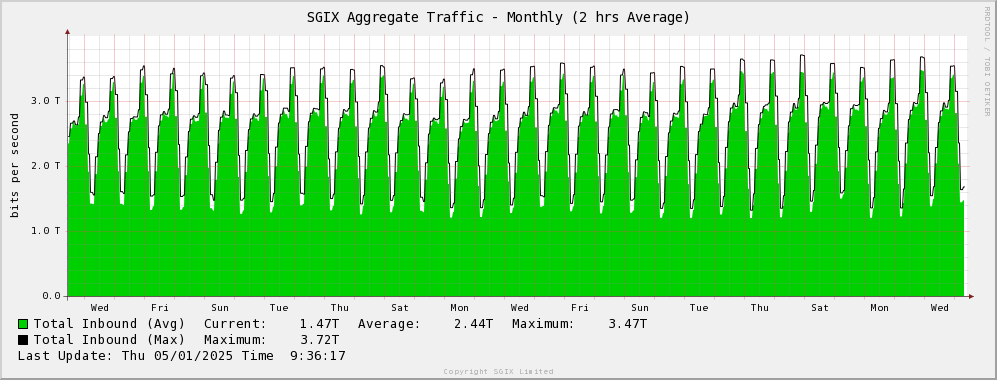This screenshot has width=997, height=380.
Task: Click the bits per second axis title
Action: (15, 165)
